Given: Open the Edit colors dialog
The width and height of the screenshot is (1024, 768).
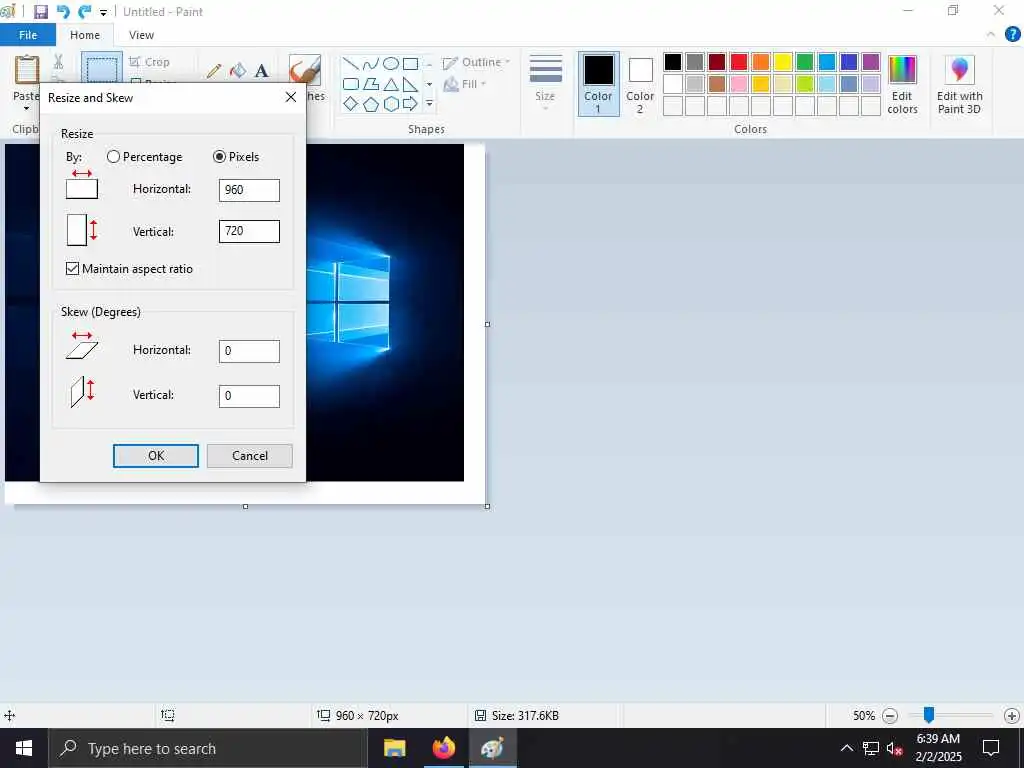Looking at the screenshot, I should click(903, 84).
